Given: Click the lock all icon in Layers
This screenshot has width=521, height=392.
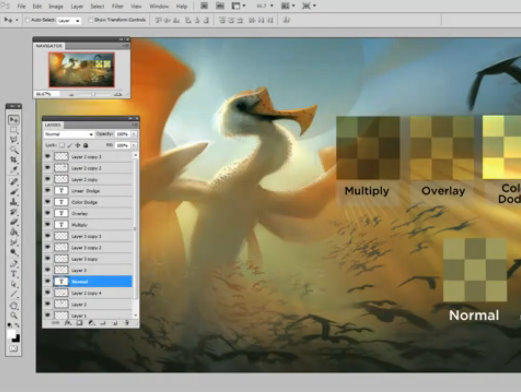Looking at the screenshot, I should [86, 145].
